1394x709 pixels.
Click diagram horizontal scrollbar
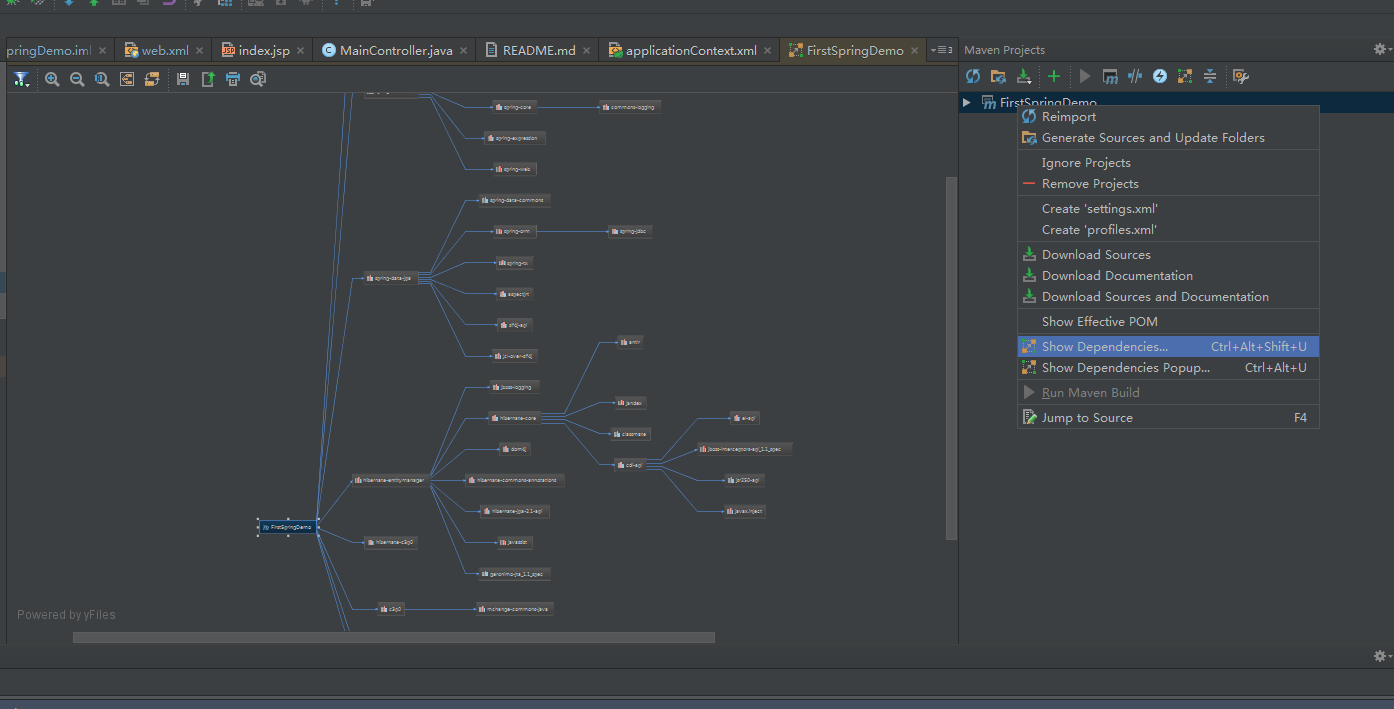(394, 637)
